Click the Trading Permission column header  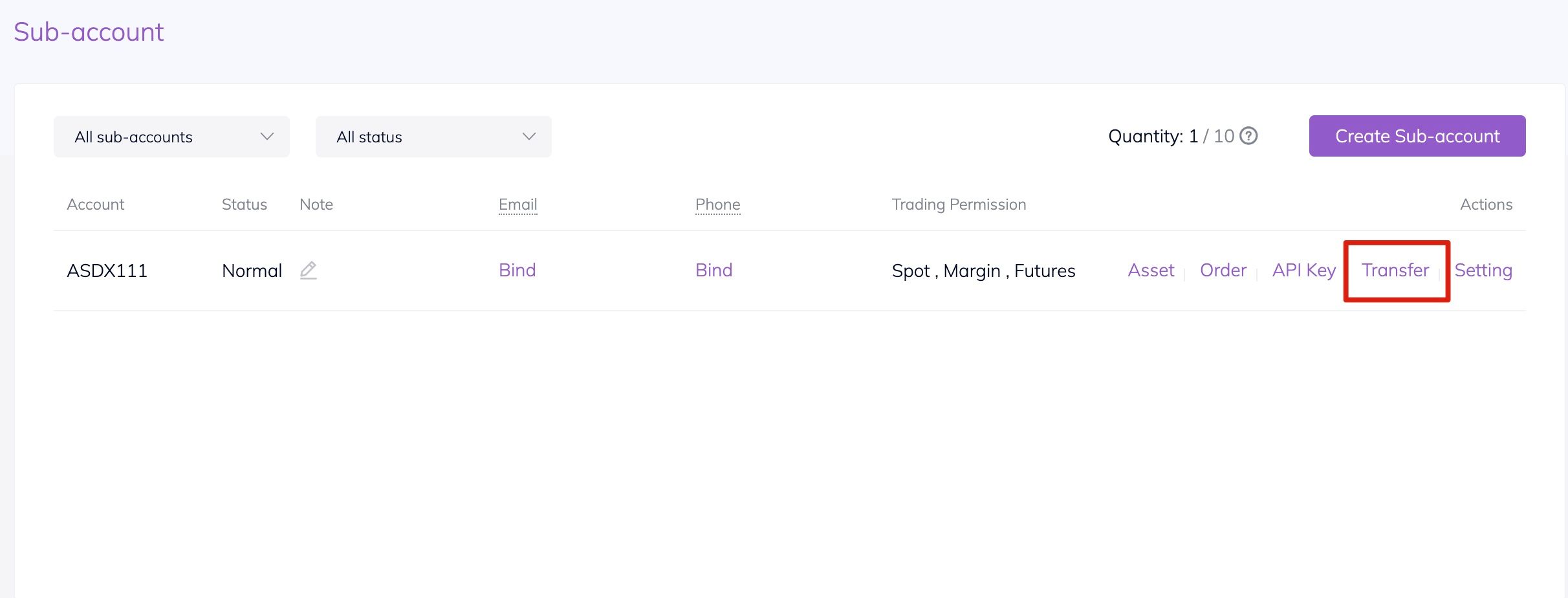click(x=959, y=205)
